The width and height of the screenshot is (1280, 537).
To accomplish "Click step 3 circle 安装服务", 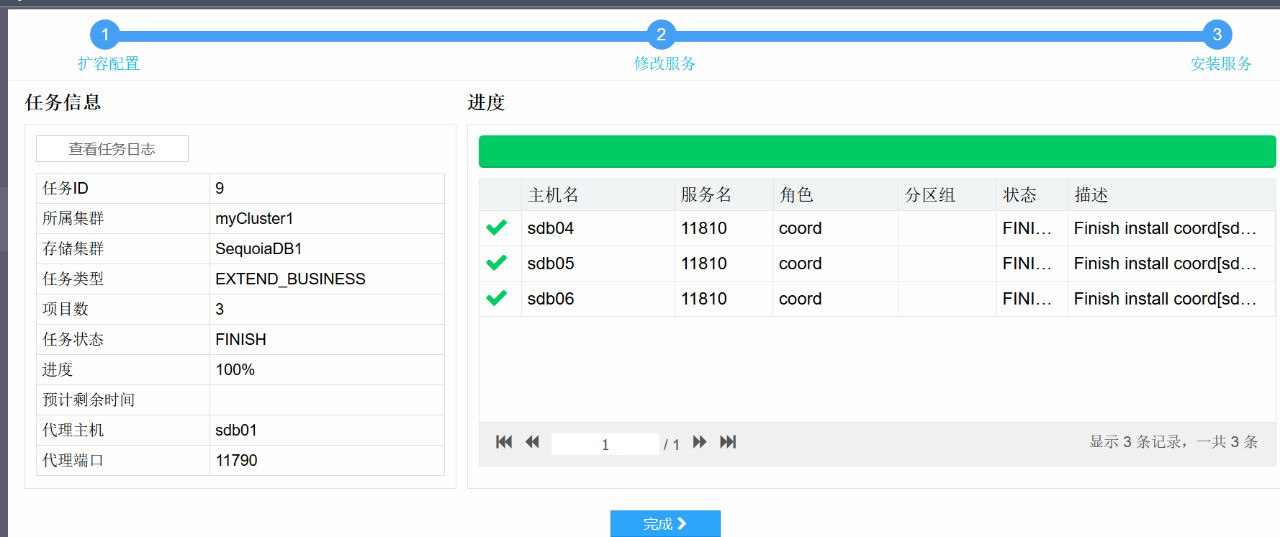I will coord(1217,35).
